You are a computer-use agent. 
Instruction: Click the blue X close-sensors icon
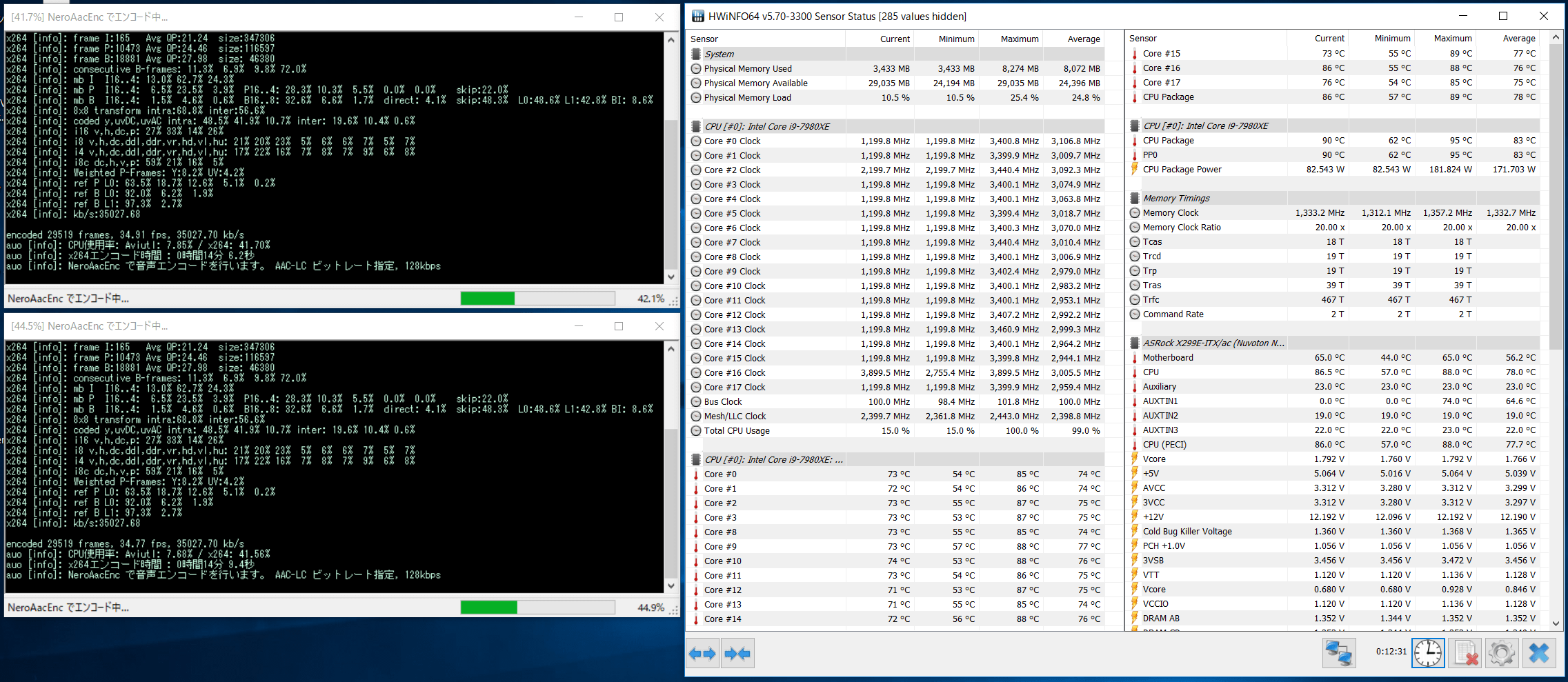tap(1539, 652)
